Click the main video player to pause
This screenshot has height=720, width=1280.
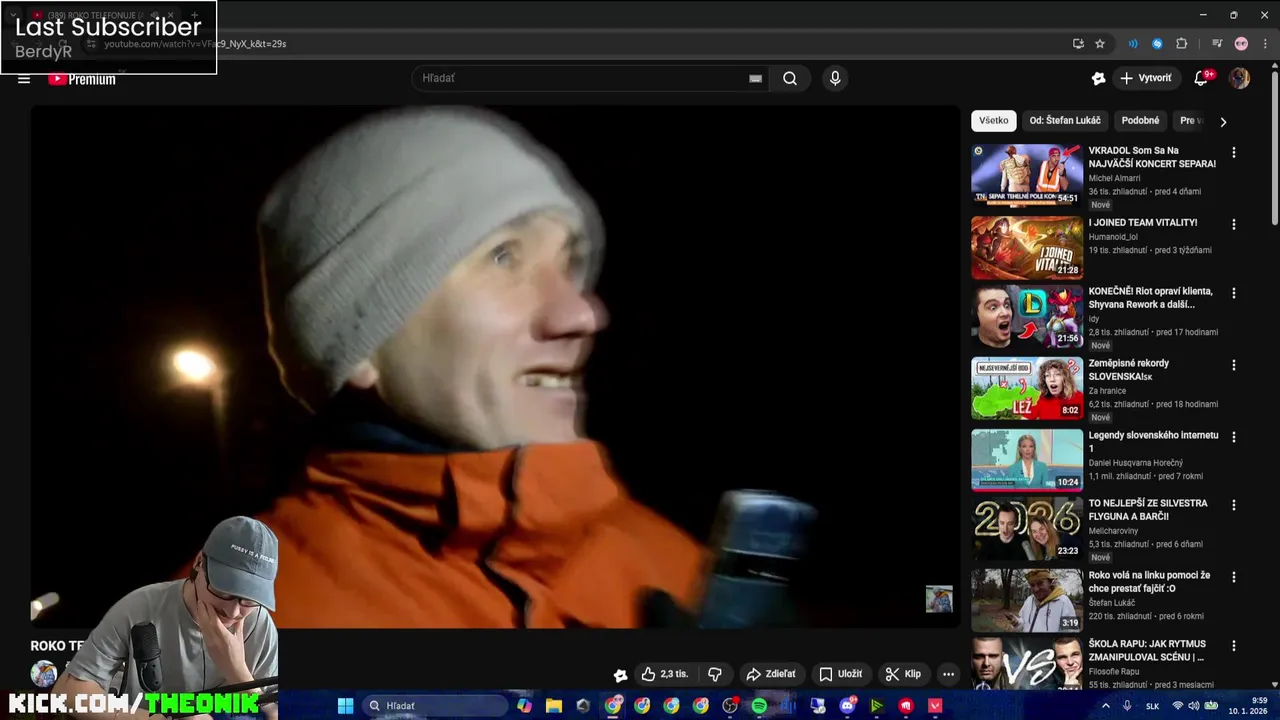pos(495,367)
